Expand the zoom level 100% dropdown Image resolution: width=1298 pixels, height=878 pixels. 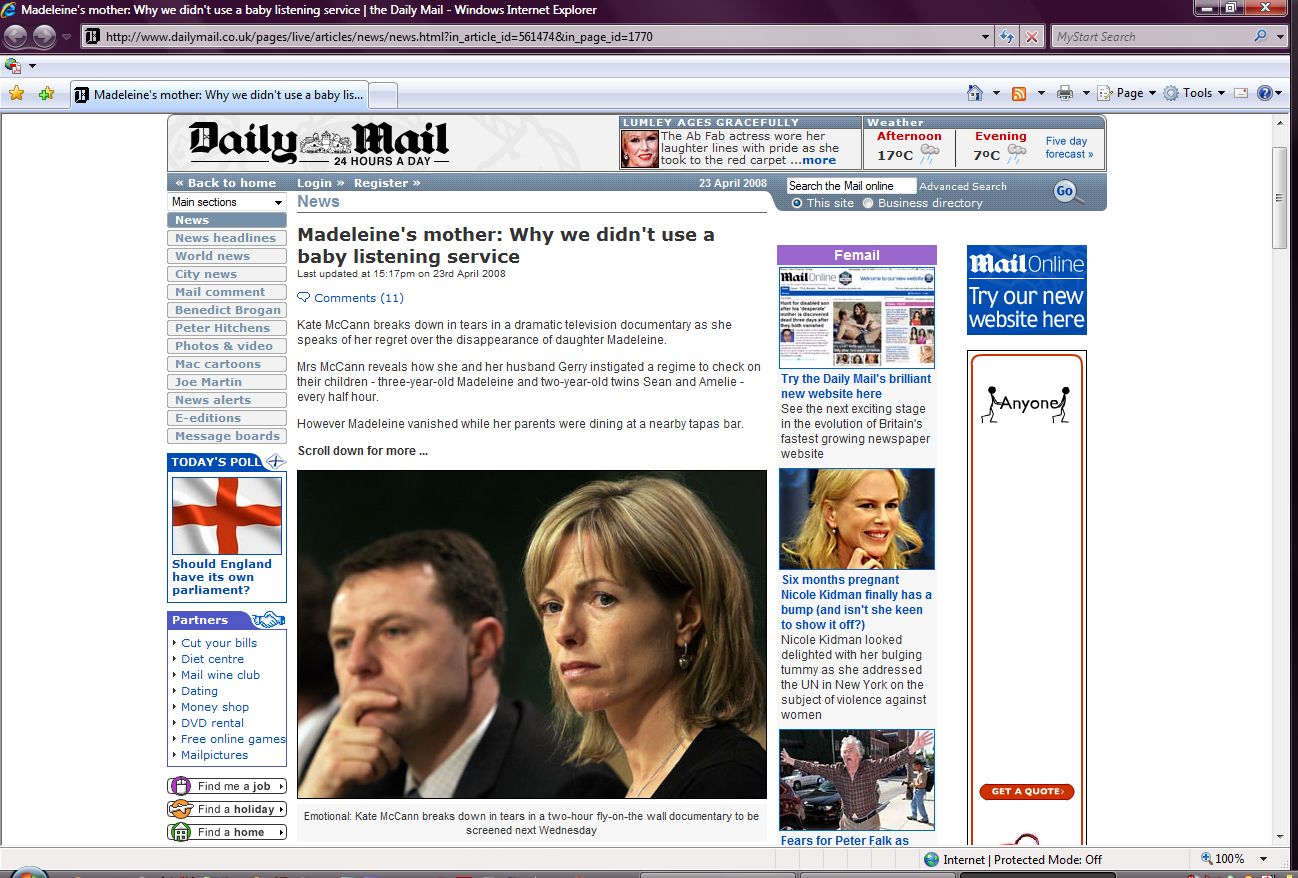pyautogui.click(x=1263, y=859)
